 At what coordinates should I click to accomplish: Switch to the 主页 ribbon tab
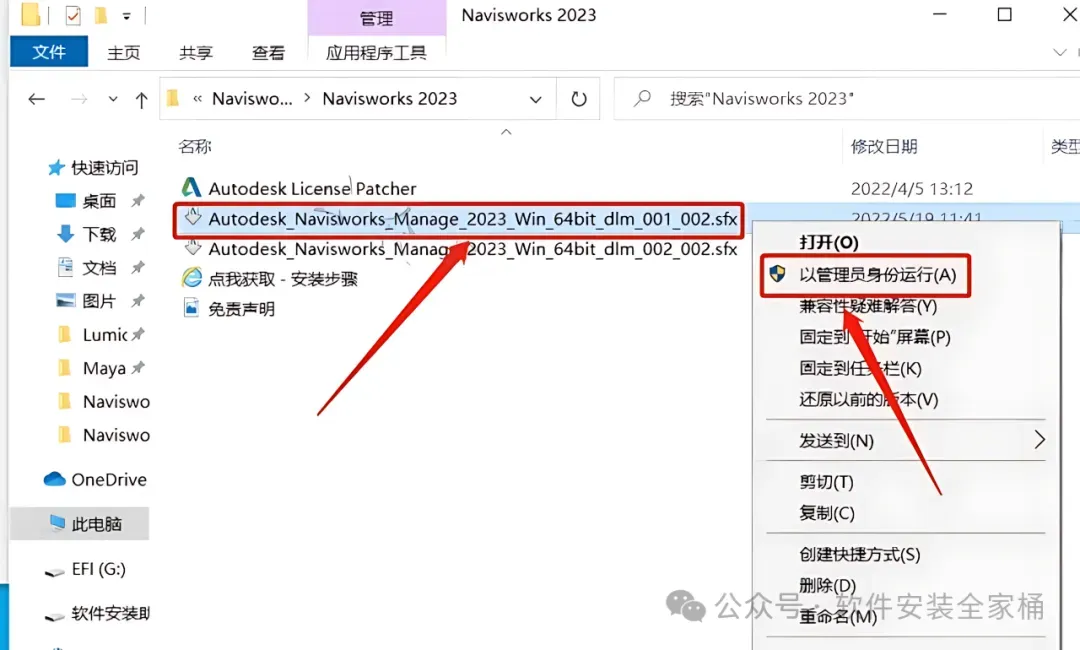point(123,52)
